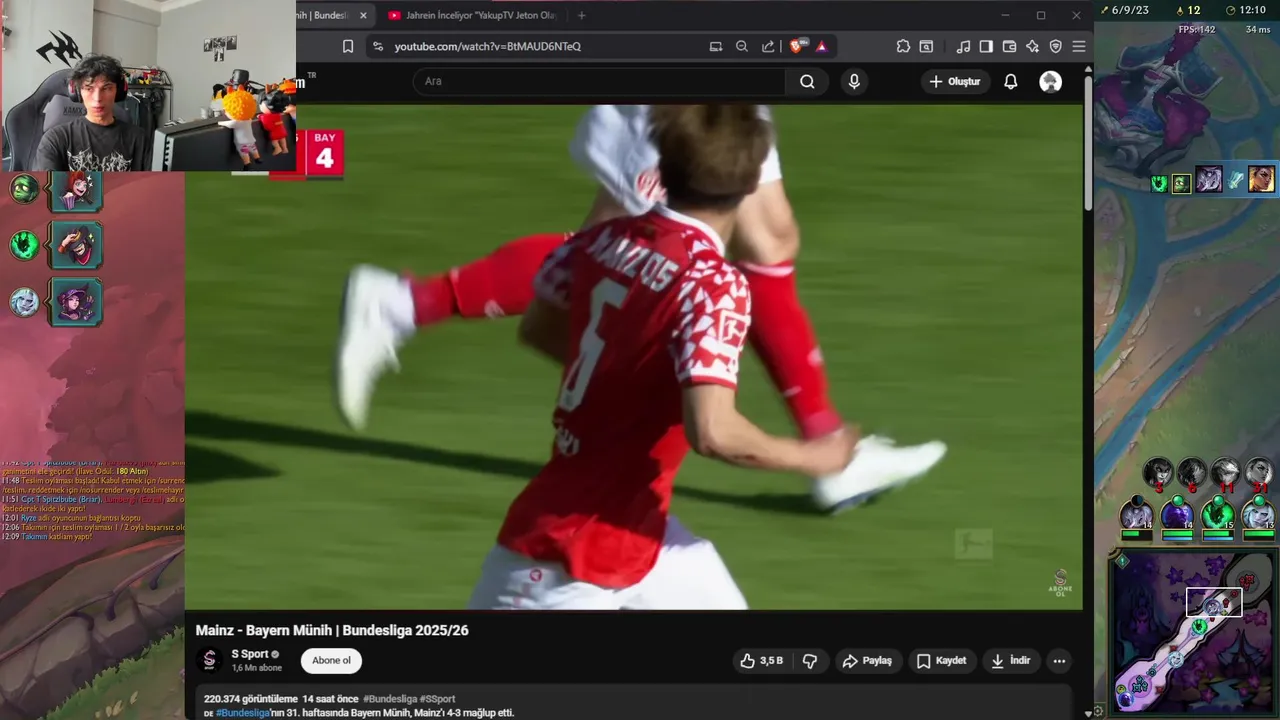Click the in-game clock showing 12:10
This screenshot has width=1280, height=720.
click(x=1252, y=10)
